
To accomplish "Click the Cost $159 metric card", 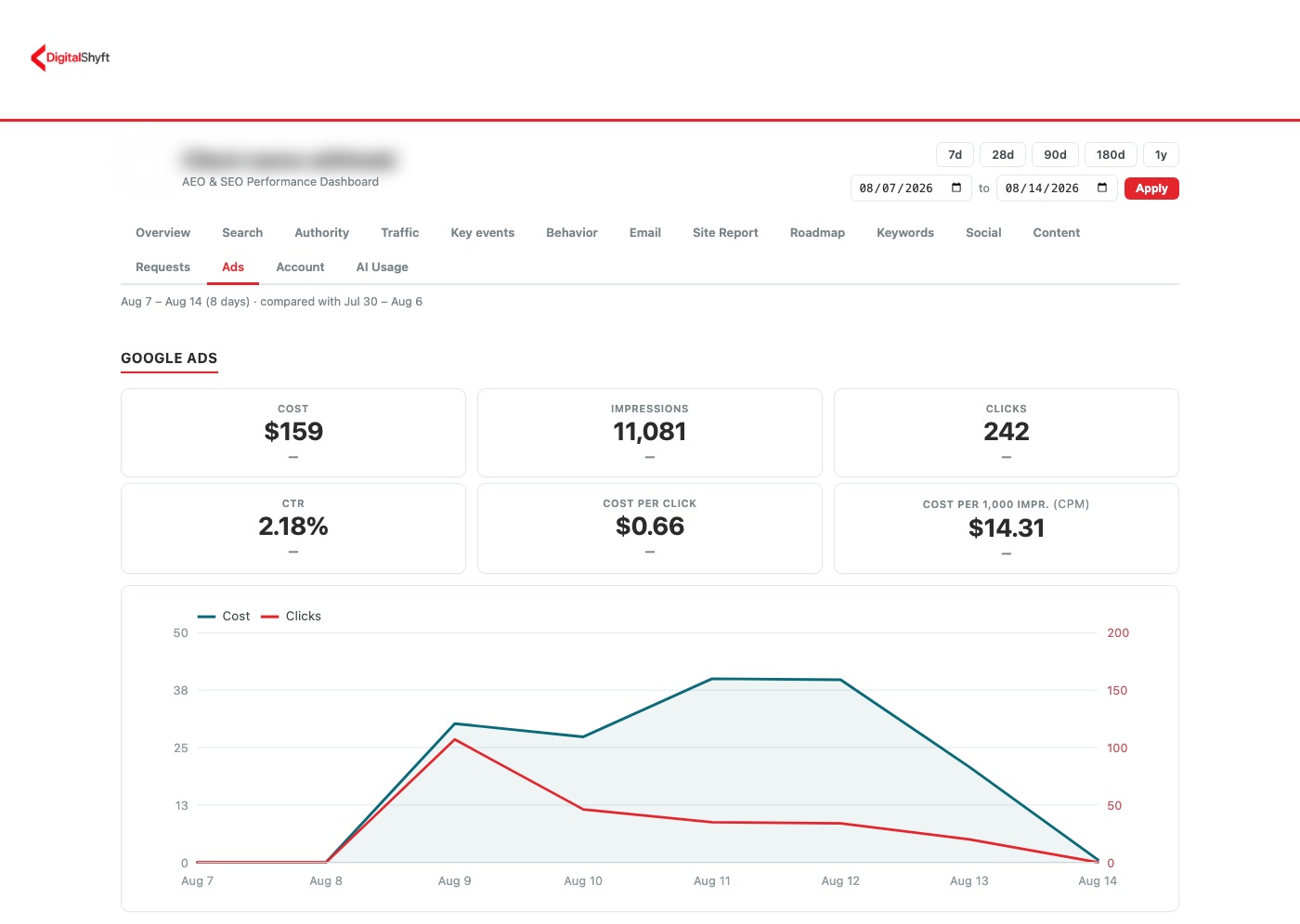I will (293, 433).
